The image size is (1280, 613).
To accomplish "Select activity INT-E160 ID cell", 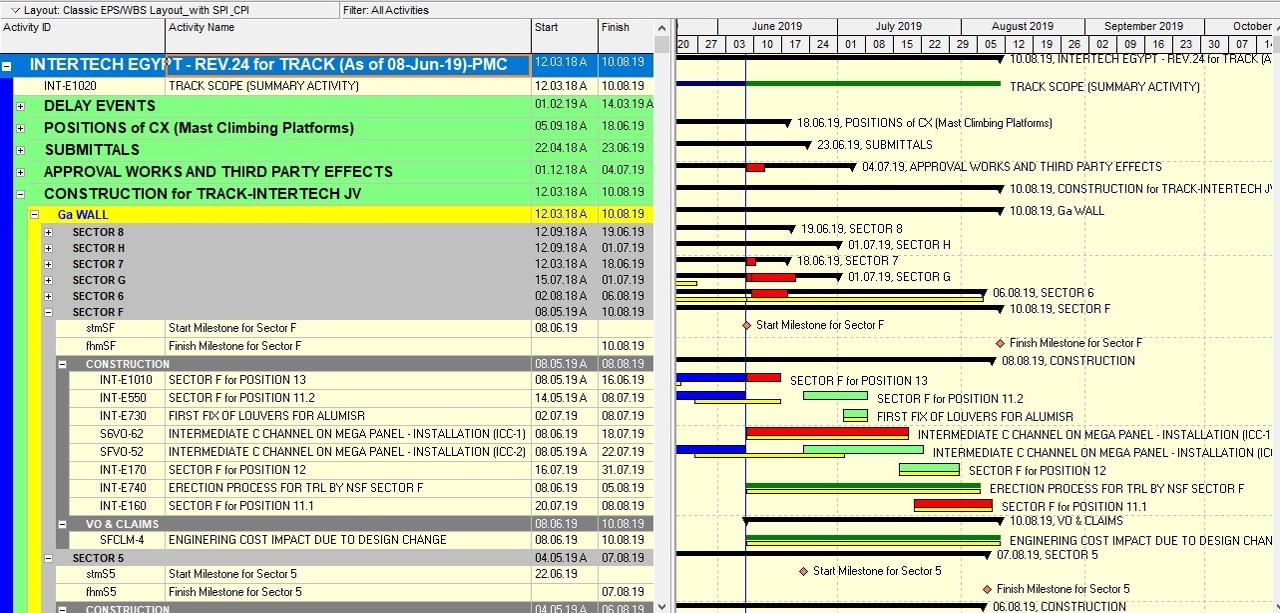I will 118,506.
